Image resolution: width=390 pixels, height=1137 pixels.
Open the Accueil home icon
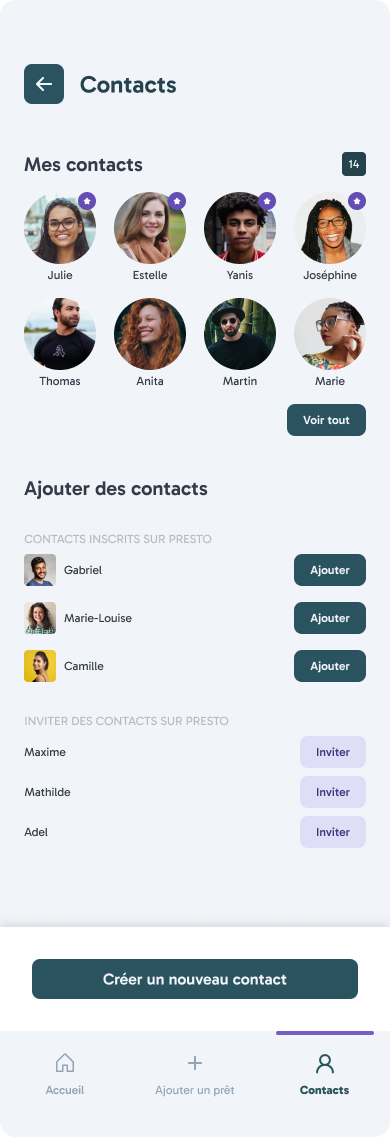(65, 1062)
